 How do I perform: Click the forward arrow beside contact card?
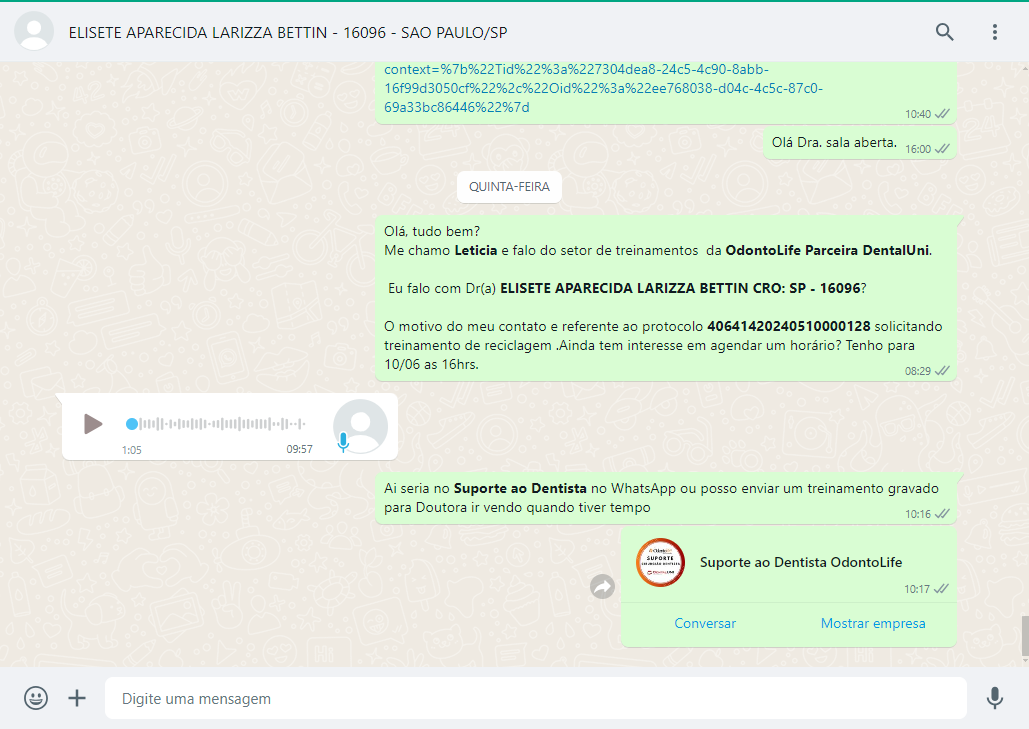602,587
